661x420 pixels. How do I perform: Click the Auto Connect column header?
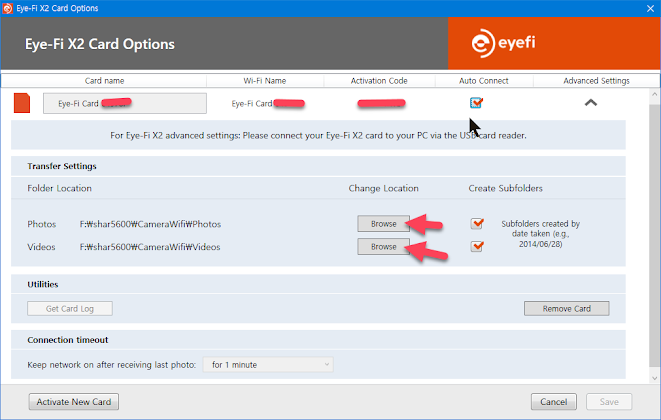484,81
